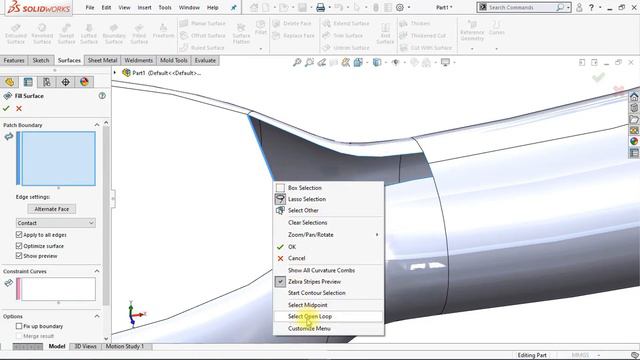This screenshot has height=360, width=640.
Task: Collapse the Constraint Curves section
Action: tap(97, 271)
